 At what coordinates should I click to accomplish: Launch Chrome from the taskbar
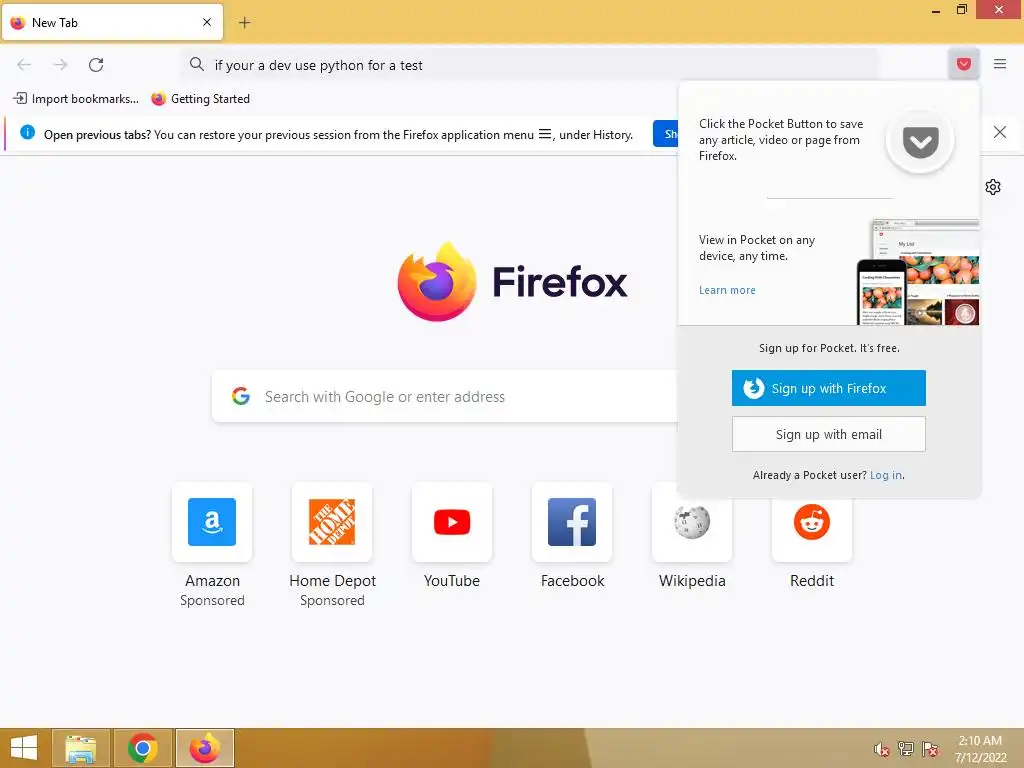click(142, 748)
